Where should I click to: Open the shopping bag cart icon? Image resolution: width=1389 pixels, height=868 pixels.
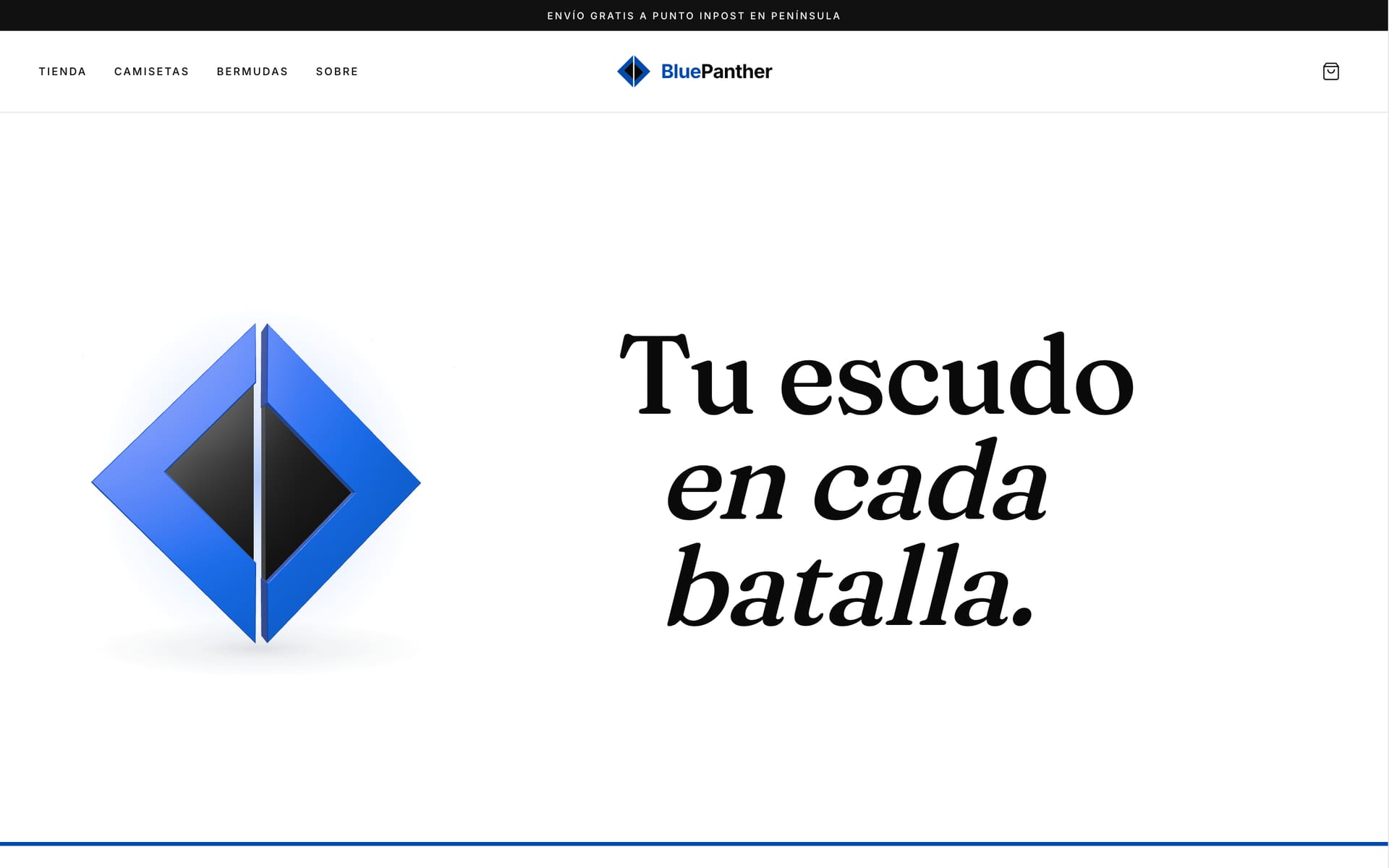[x=1330, y=71]
